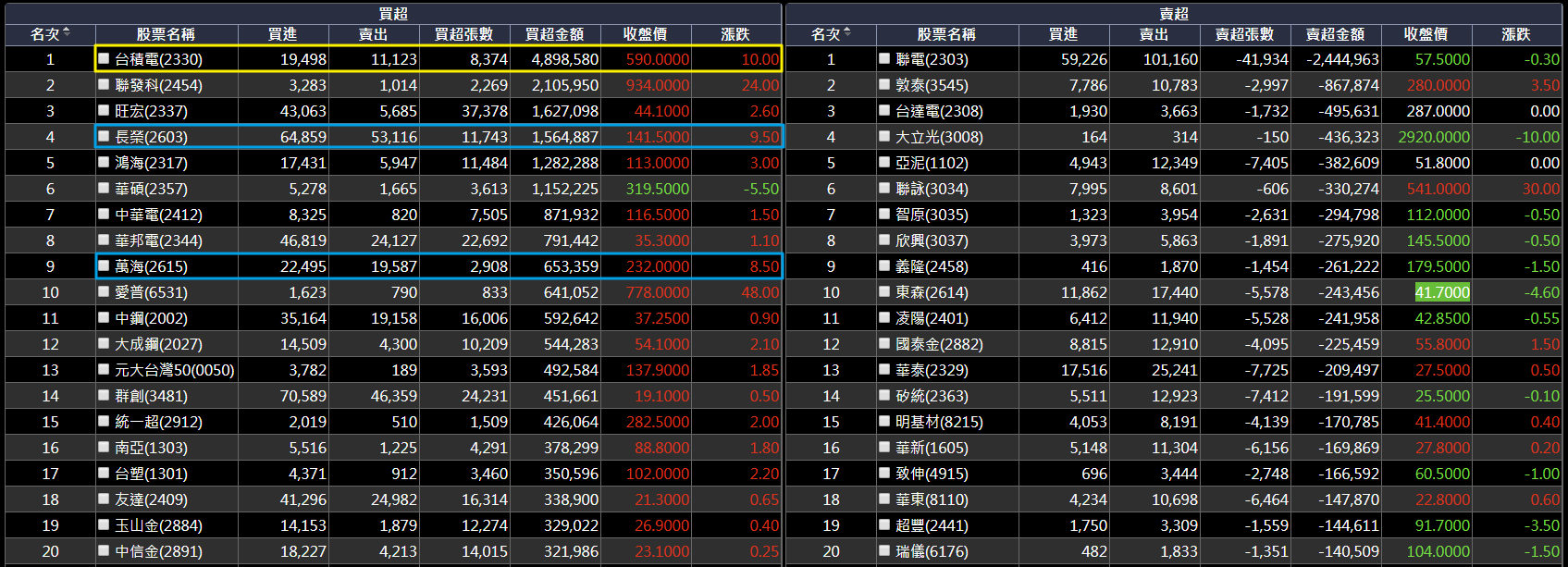Open stock 旺宏(2337)
Screen dimensions: 1568x567
point(151,111)
